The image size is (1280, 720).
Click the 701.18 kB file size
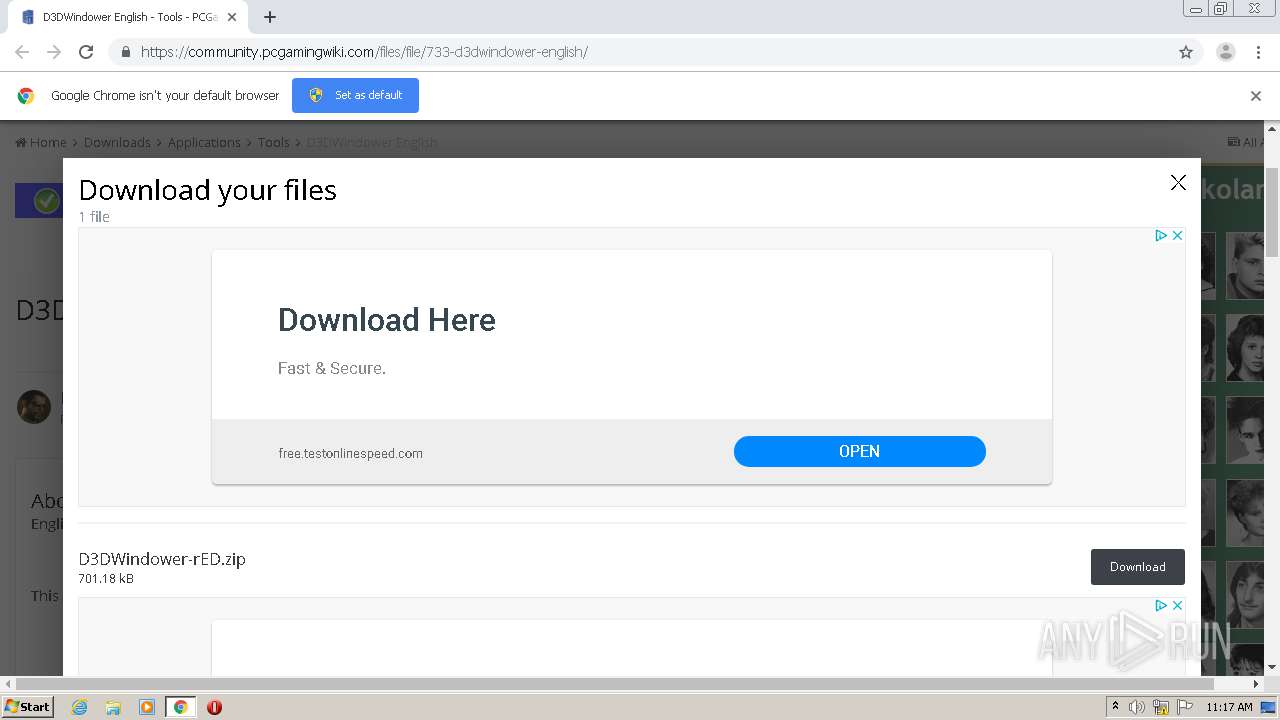coord(106,579)
